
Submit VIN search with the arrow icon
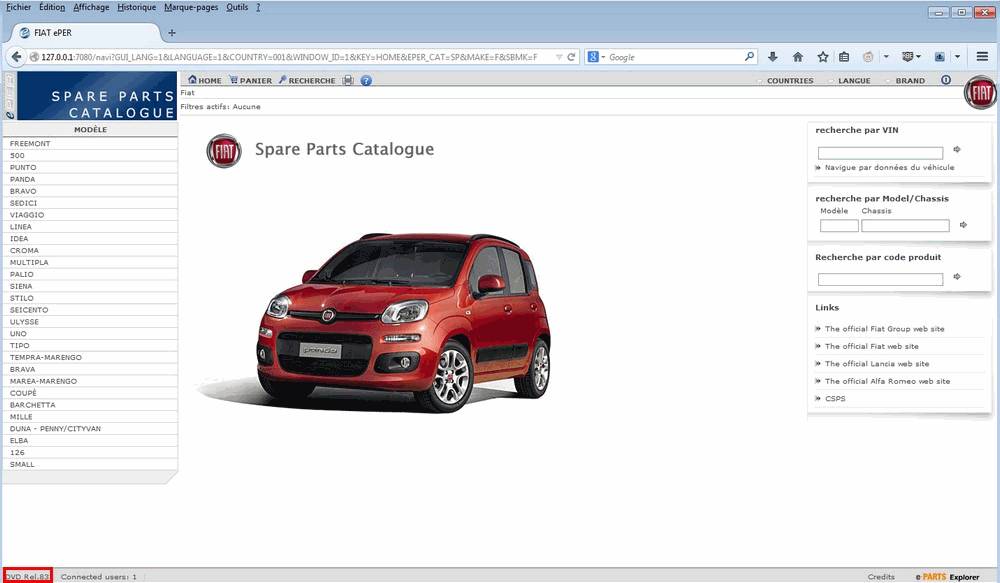(x=957, y=149)
